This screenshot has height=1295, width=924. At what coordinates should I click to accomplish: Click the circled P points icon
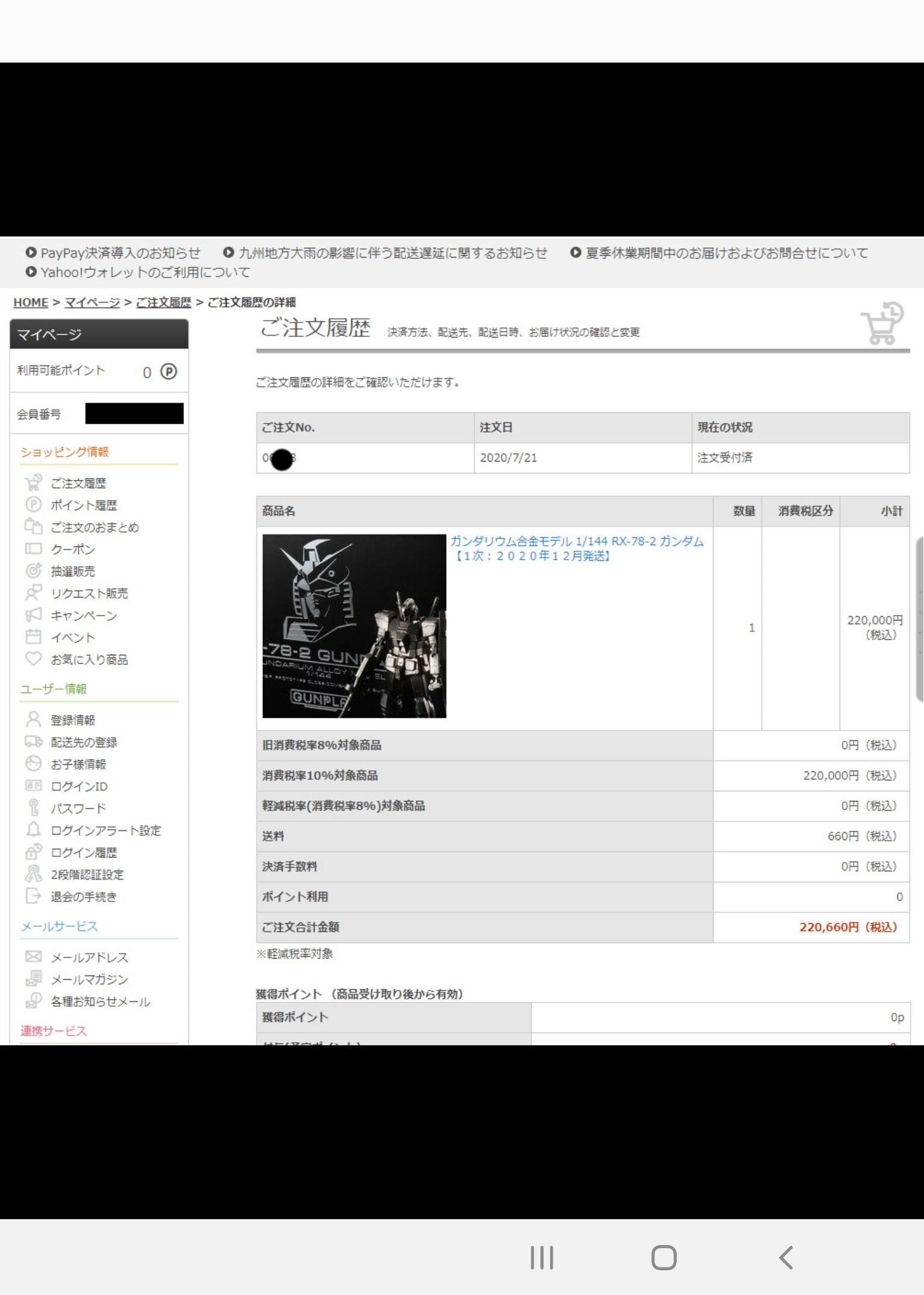click(169, 372)
